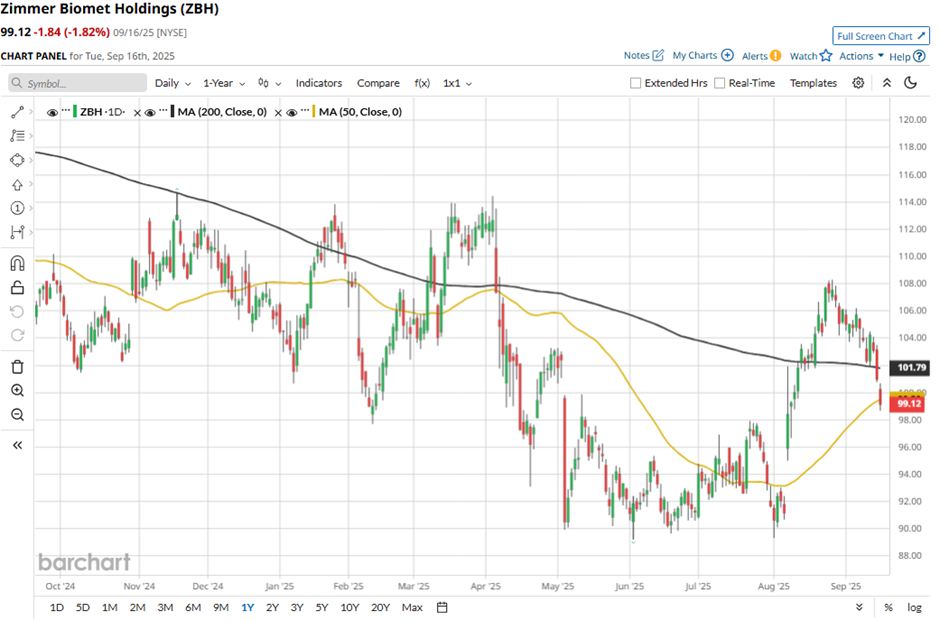Screen dimensions: 940x621
Task: Select the 1Y time range
Action: click(x=248, y=607)
